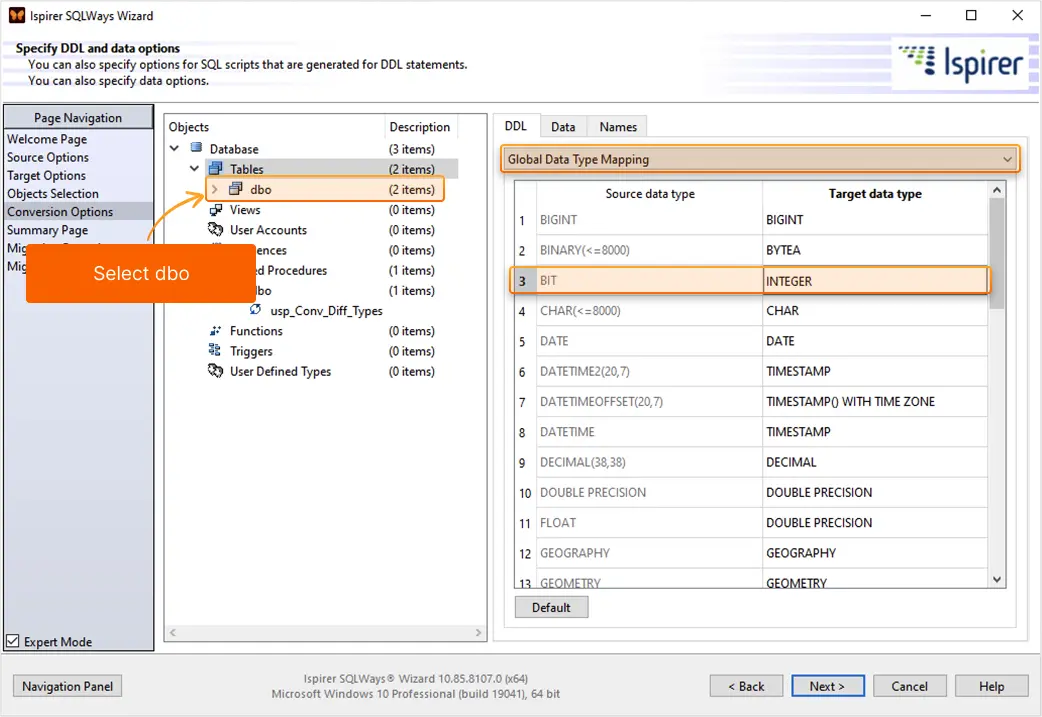The image size is (1042, 717).
Task: Expand the dbo node under Tables
Action: (215, 189)
